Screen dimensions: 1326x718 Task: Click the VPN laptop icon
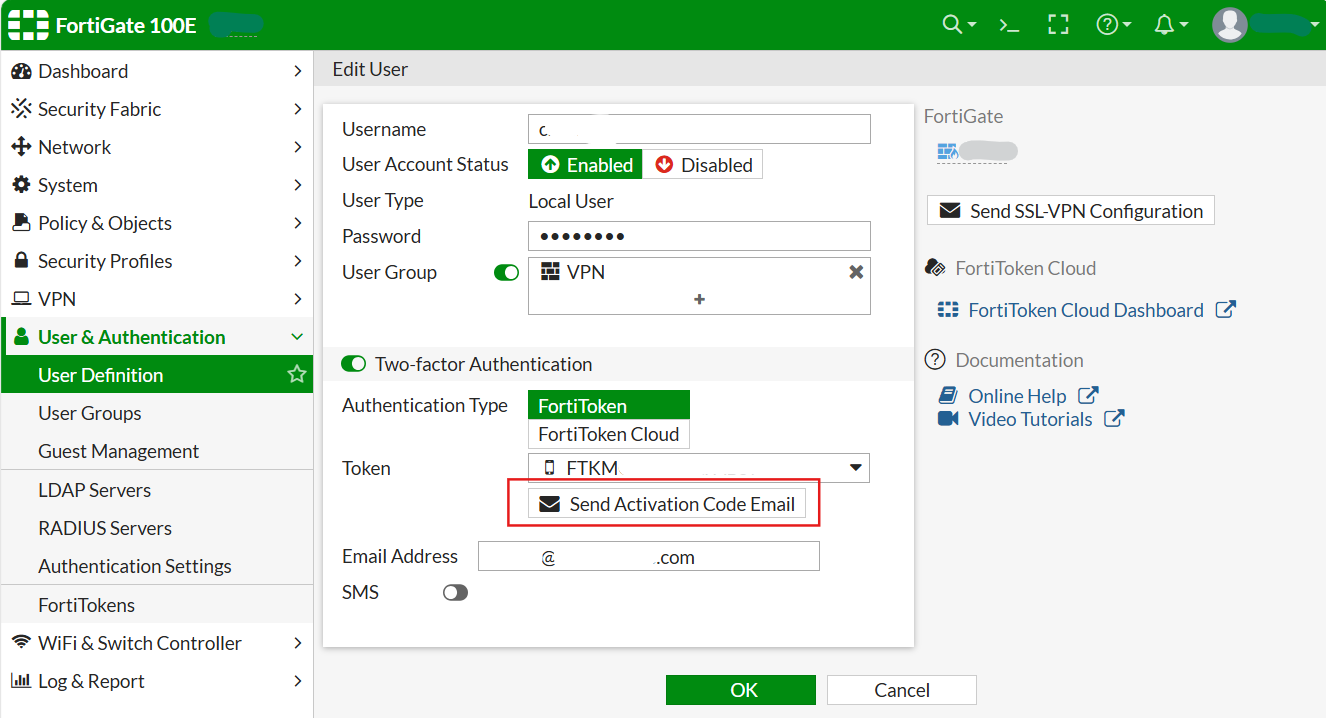21,299
